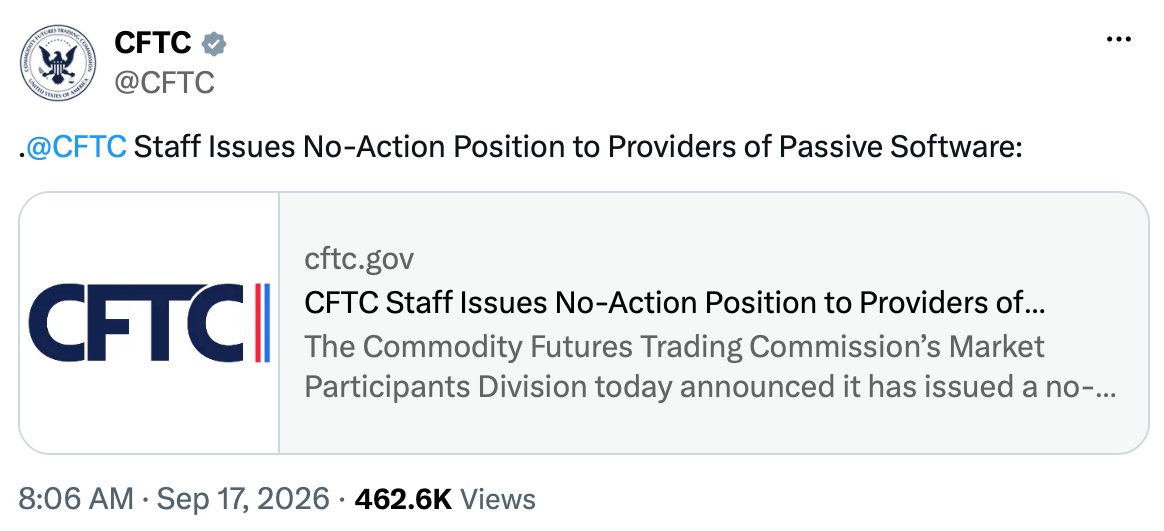The image size is (1164, 531).
Task: Click the red and blue stripes of logo
Action: point(261,323)
